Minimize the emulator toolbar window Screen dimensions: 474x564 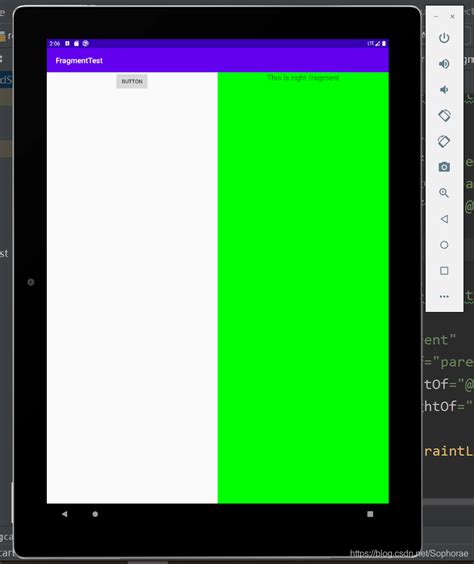click(x=436, y=17)
